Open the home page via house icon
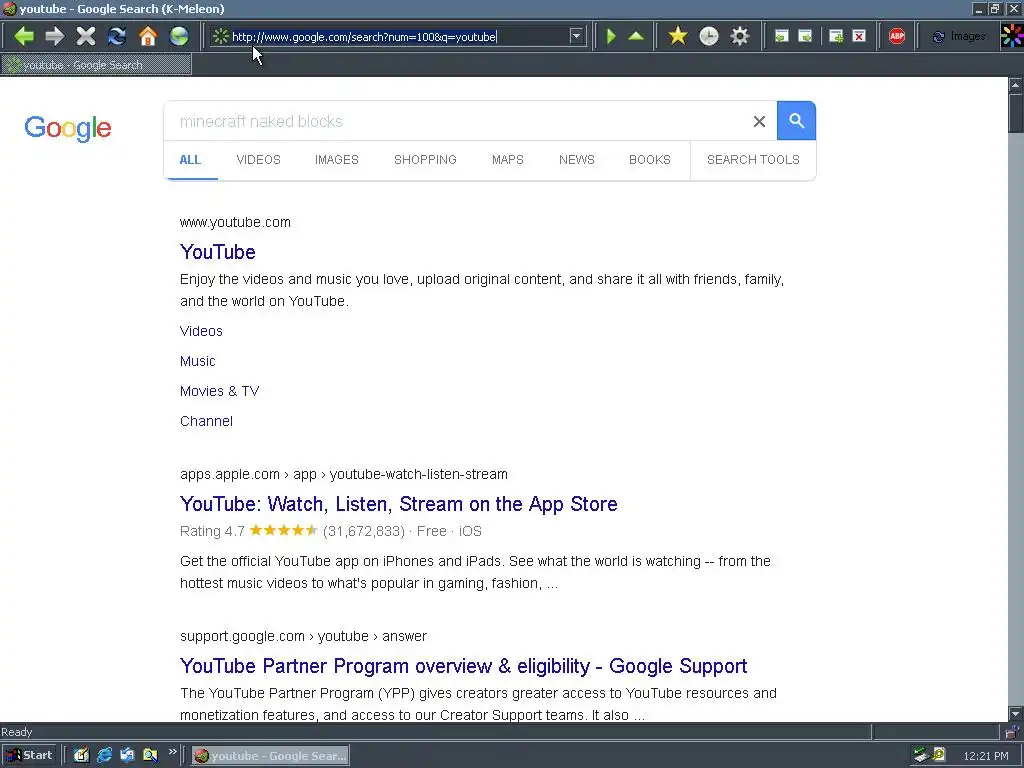The image size is (1024, 768). coord(148,36)
